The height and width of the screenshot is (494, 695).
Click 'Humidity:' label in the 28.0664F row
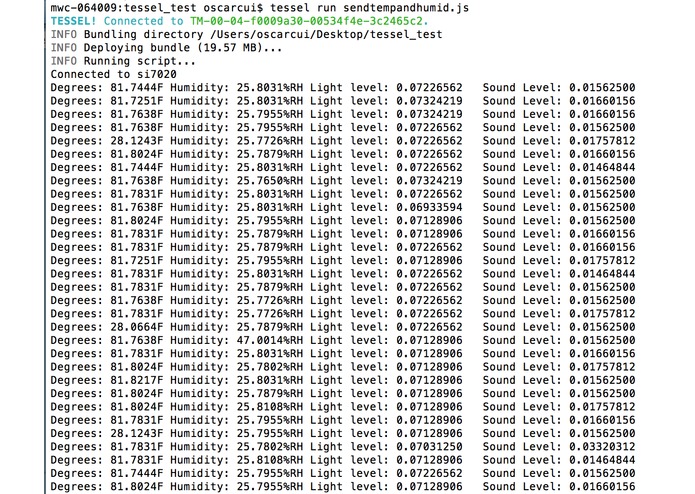[x=199, y=327]
